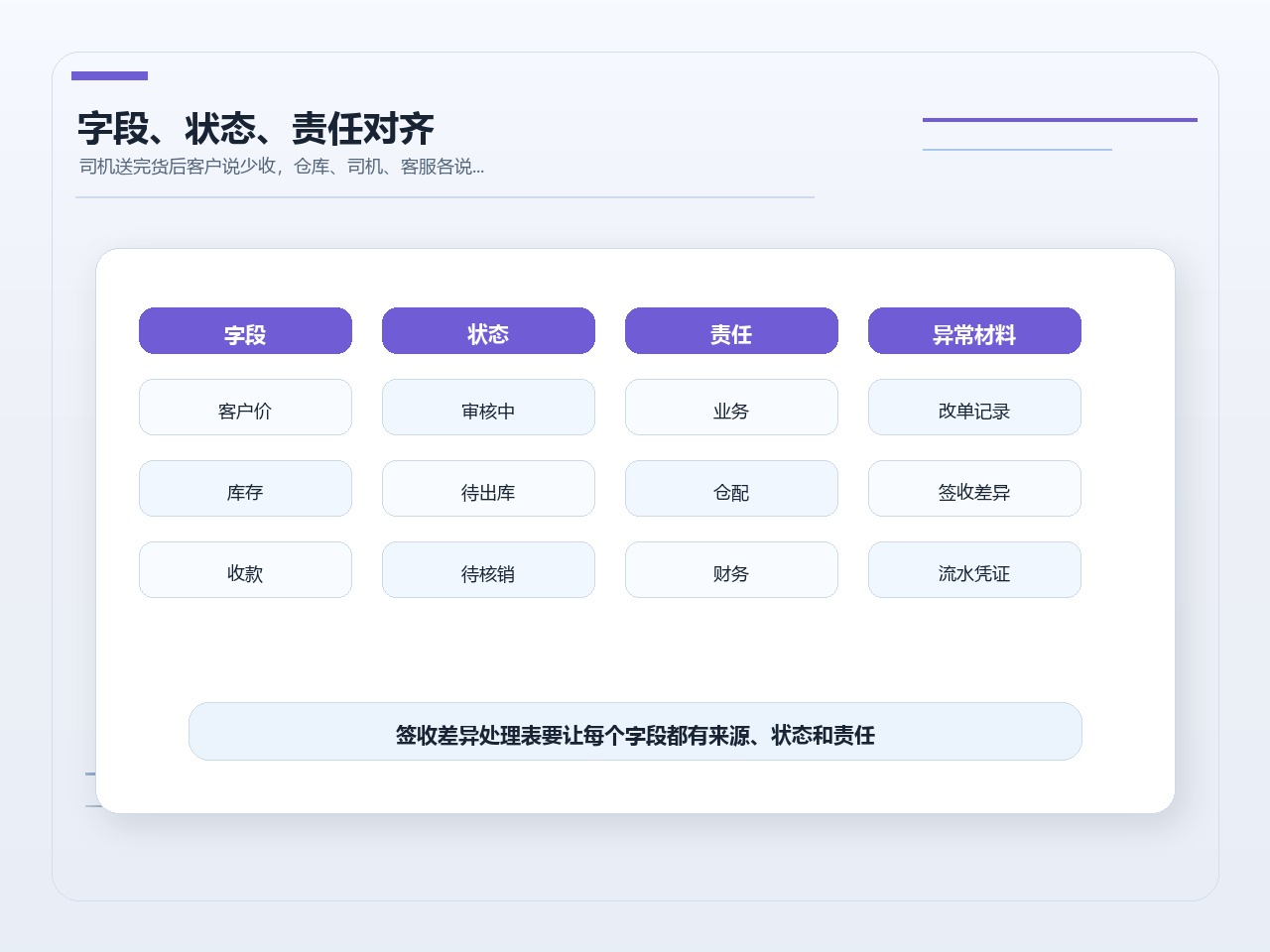The height and width of the screenshot is (952, 1270).
Task: Select the 签收差异 cell
Action: 974,488
